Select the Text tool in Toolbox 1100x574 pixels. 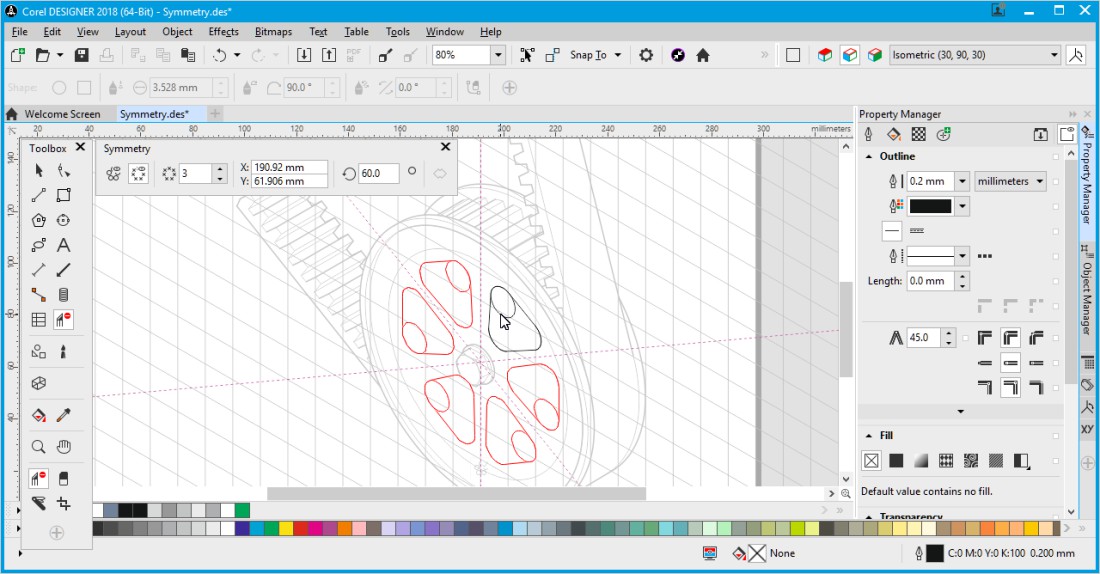64,245
